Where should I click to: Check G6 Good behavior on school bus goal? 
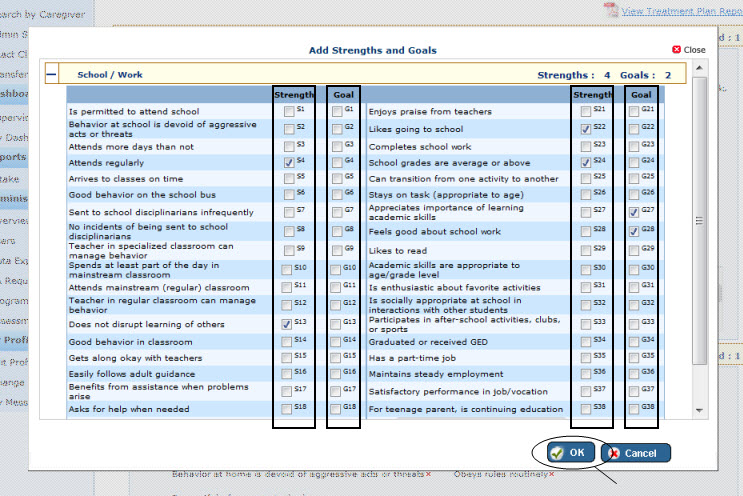(337, 195)
